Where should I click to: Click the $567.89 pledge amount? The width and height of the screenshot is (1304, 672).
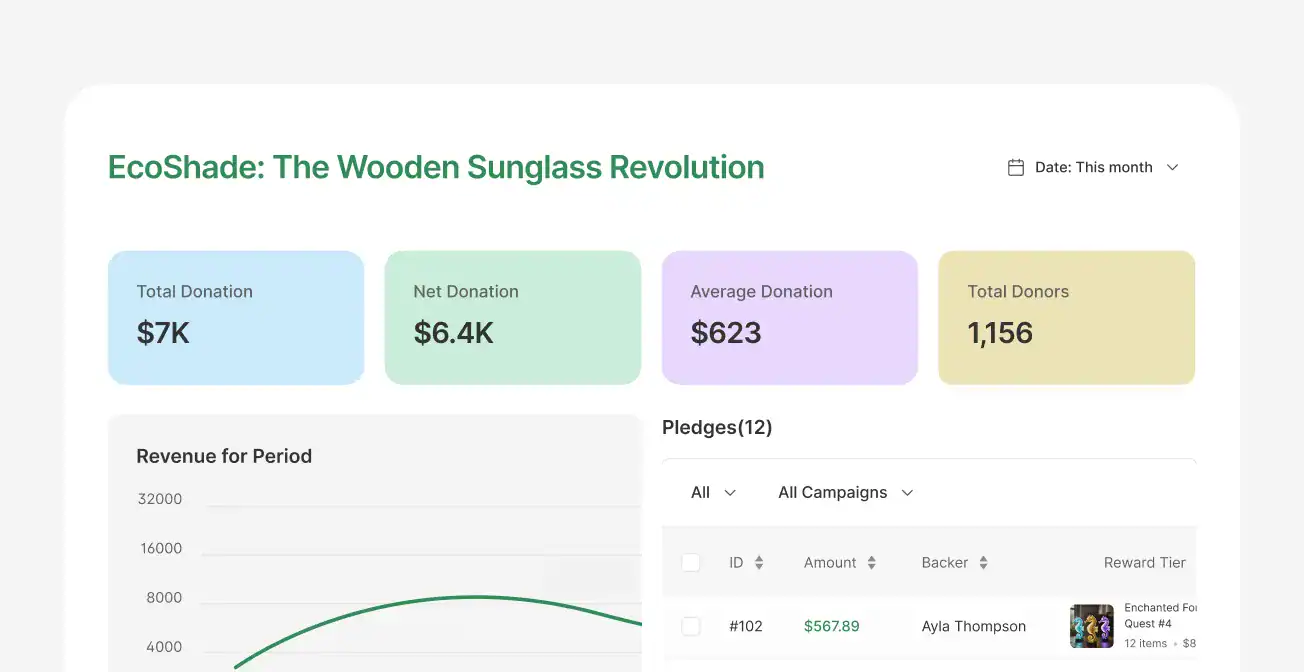[831, 627]
